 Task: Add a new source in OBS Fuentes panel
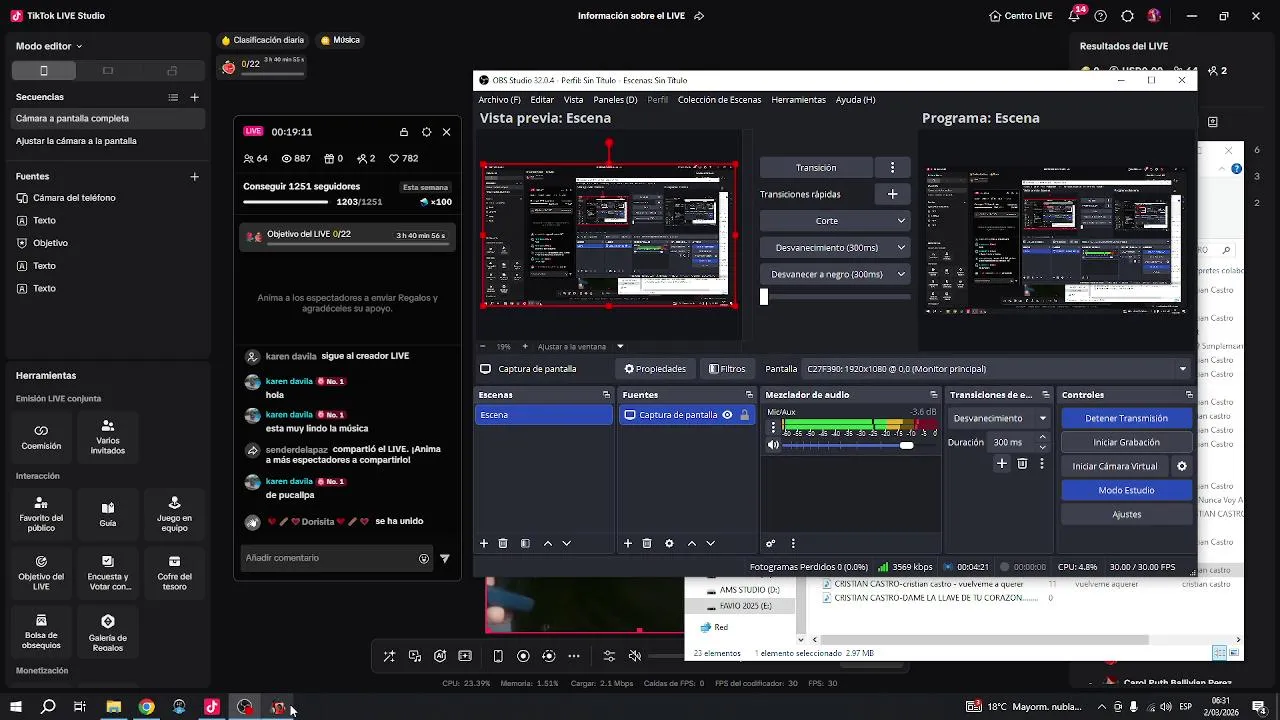628,543
